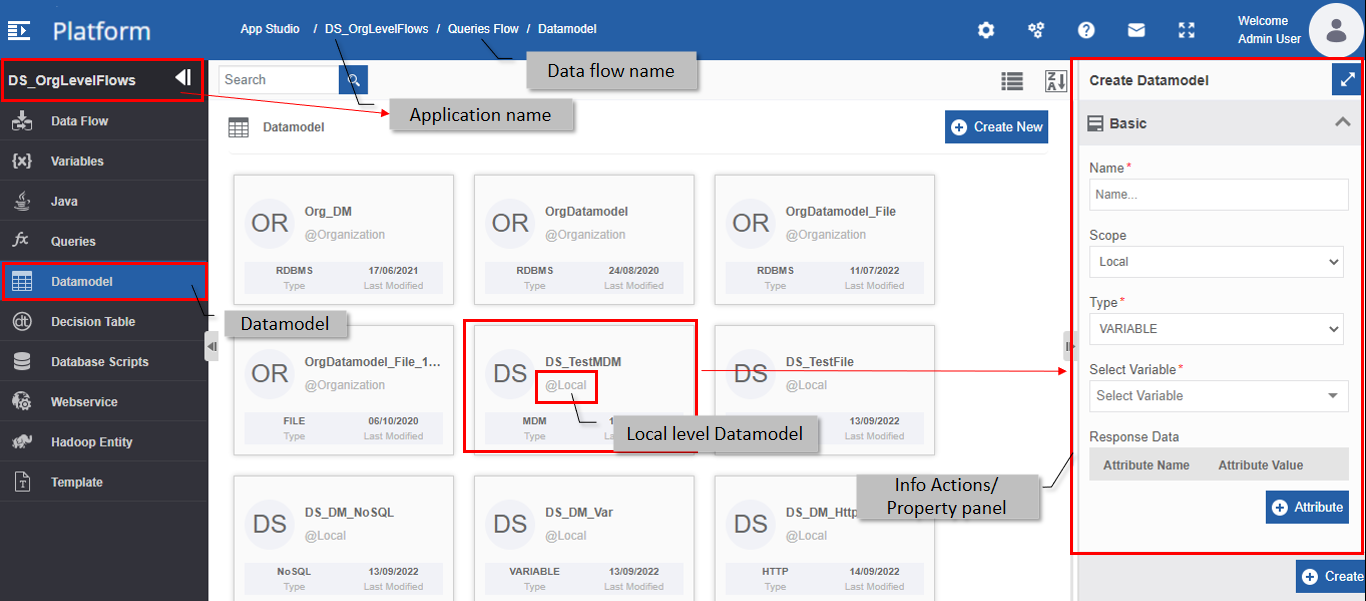Collapse the left panel with side handle
1366x601 pixels.
pyautogui.click(x=211, y=346)
